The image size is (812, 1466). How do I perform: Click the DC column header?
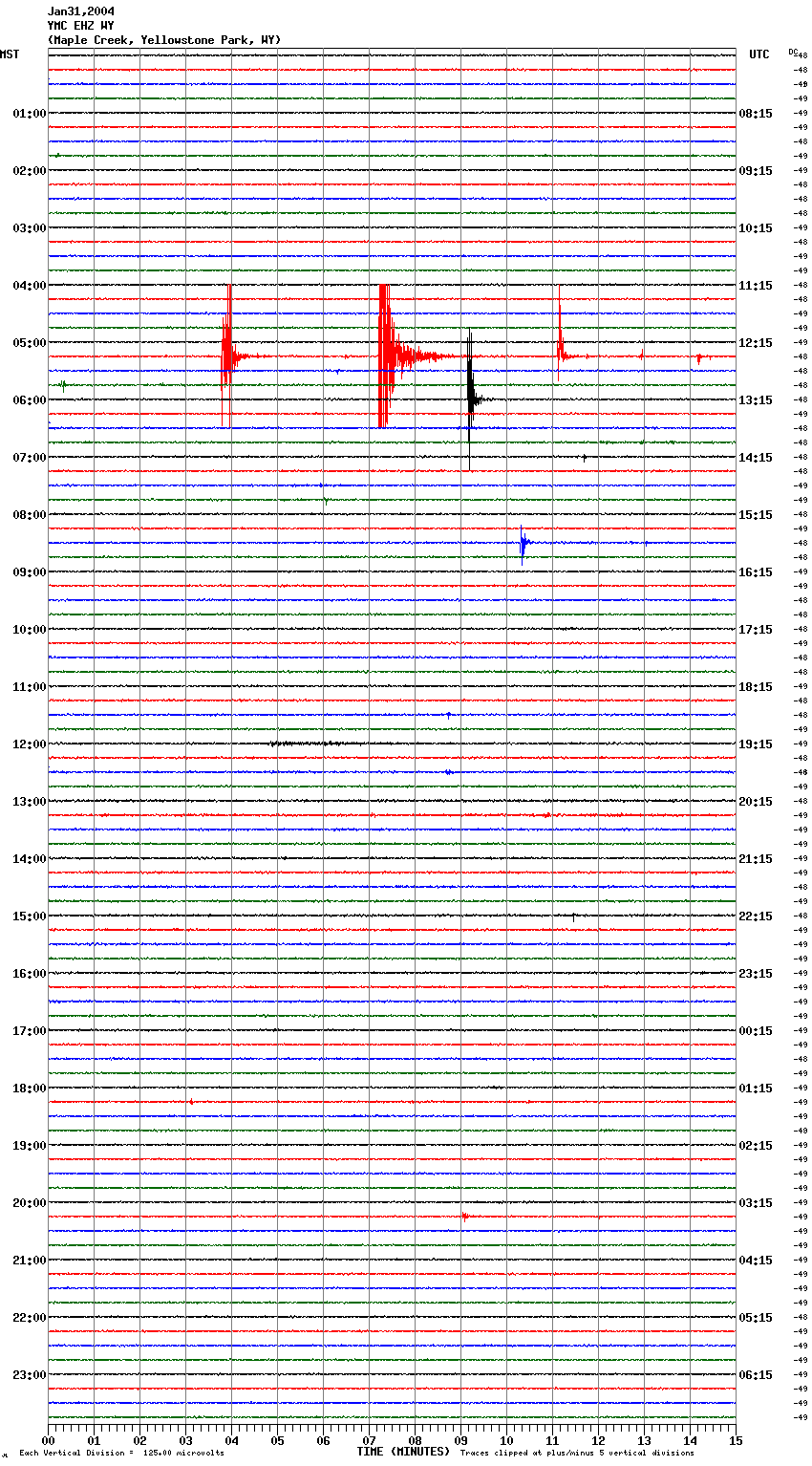[793, 52]
